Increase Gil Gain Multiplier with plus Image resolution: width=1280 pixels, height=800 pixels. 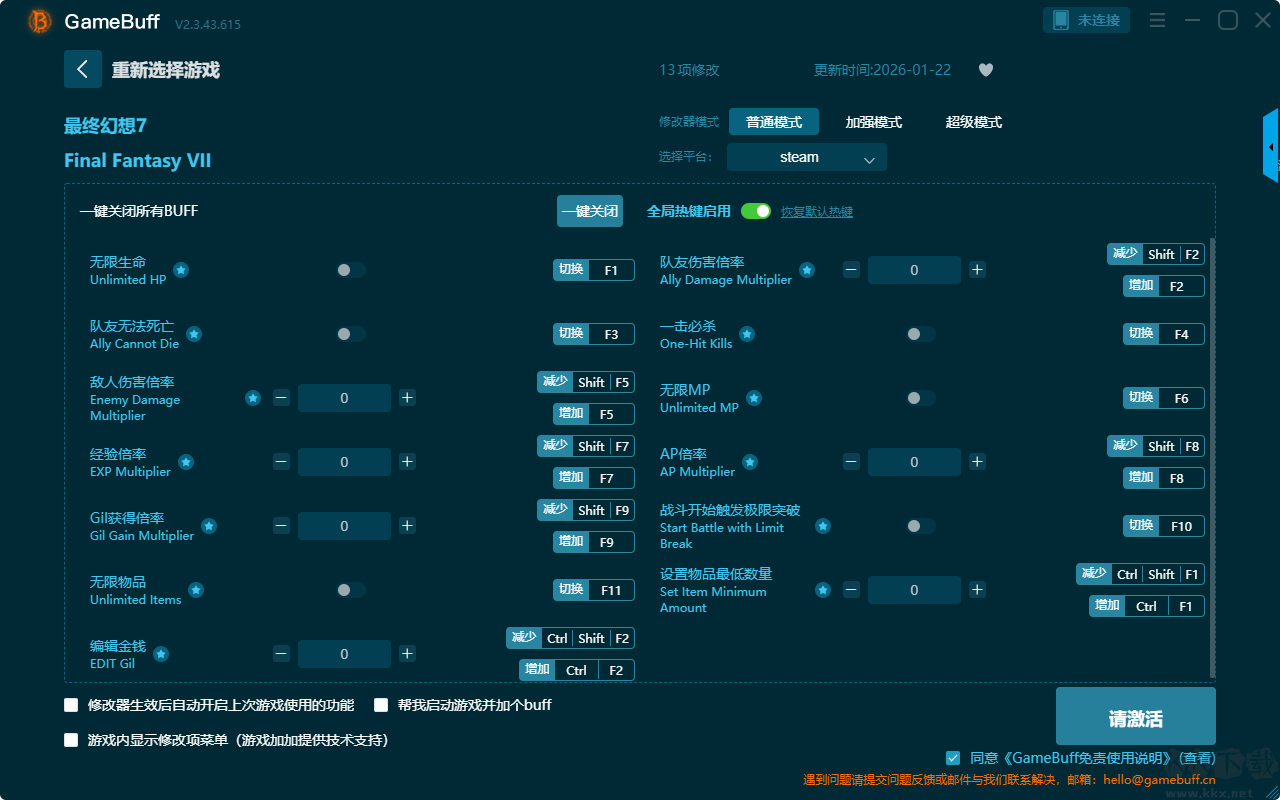(407, 526)
